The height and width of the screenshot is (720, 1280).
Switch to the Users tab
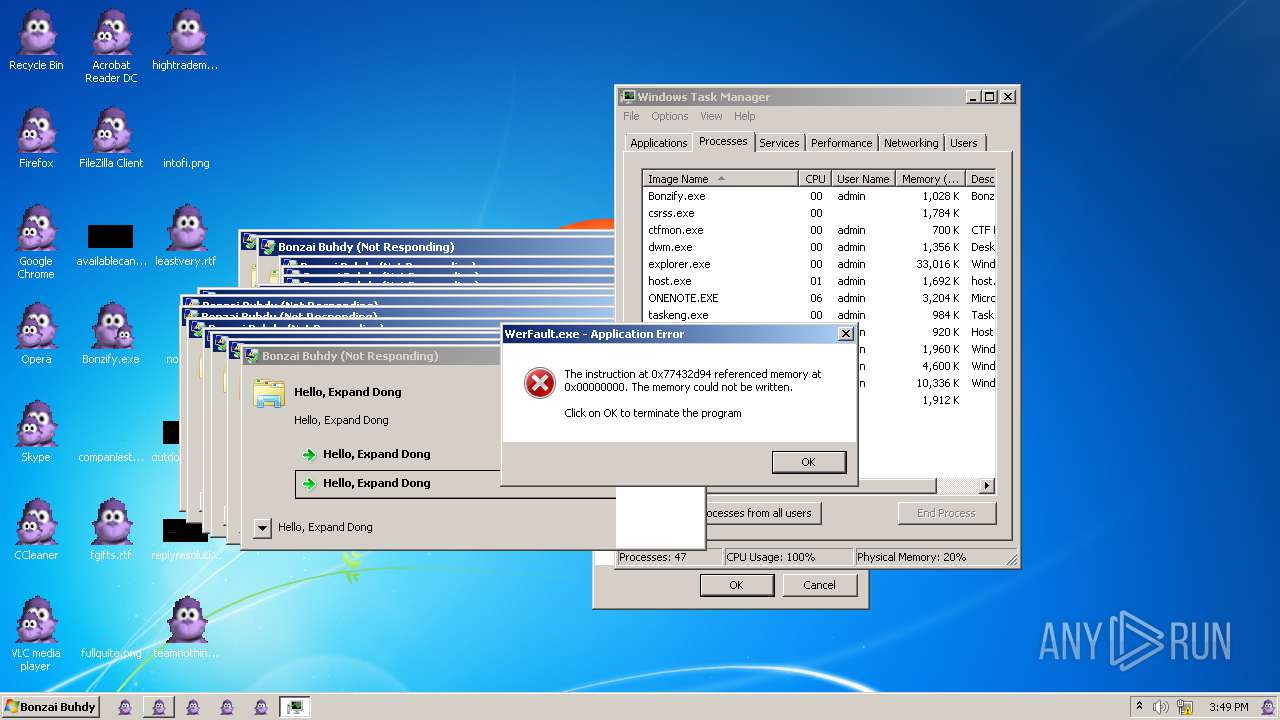point(964,143)
